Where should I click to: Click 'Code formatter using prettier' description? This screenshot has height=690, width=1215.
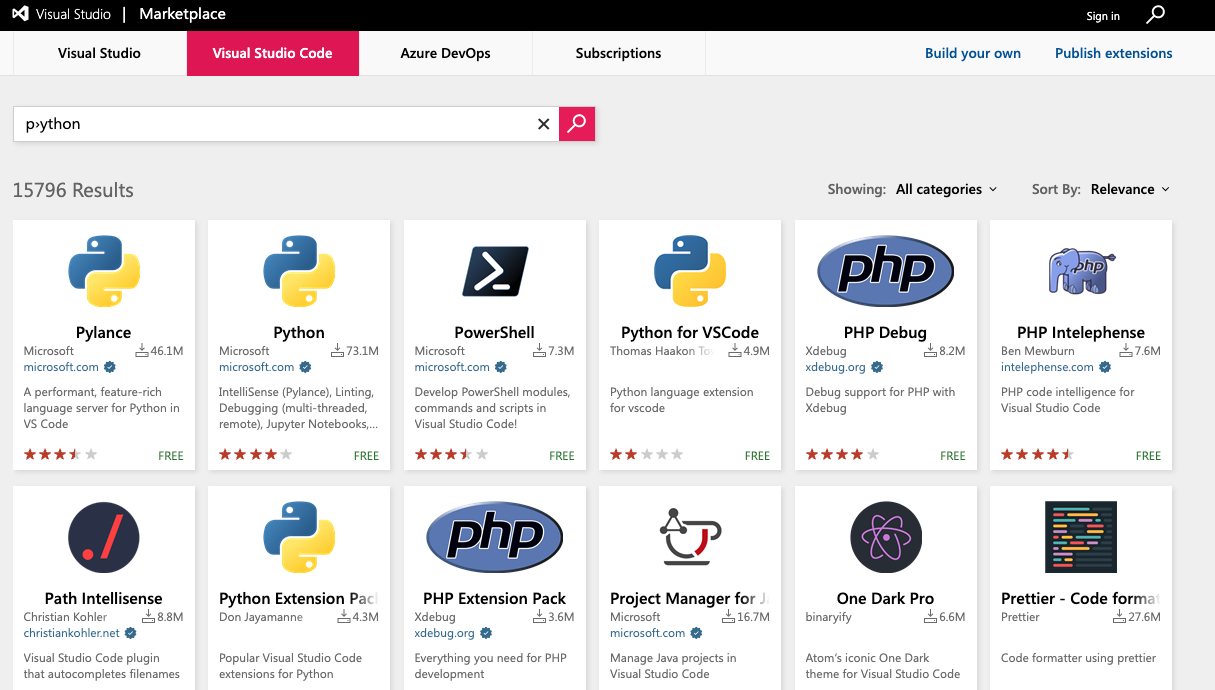pyautogui.click(x=1078, y=658)
